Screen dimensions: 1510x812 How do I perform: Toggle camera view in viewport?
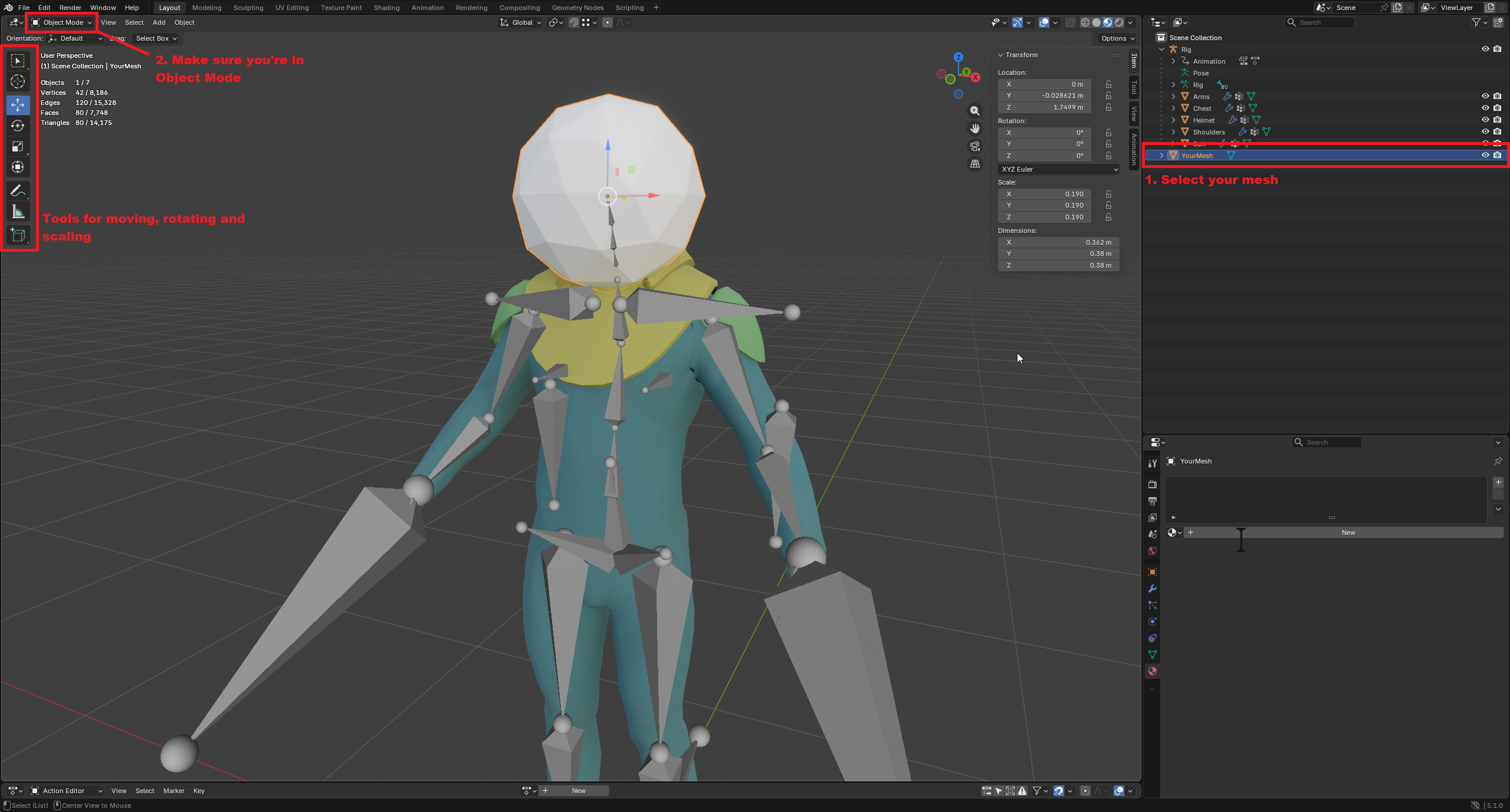(975, 146)
